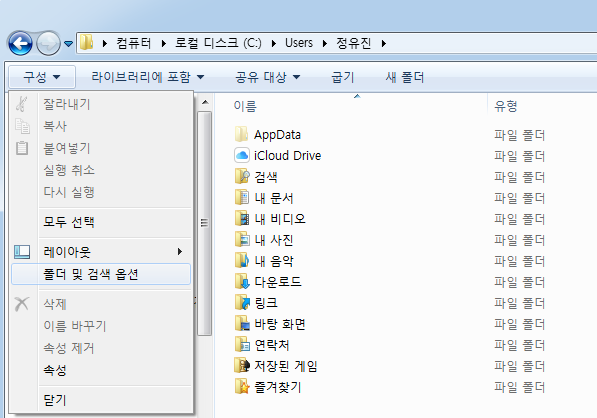Choose 실행 취소 menu entry

[x=101, y=170]
